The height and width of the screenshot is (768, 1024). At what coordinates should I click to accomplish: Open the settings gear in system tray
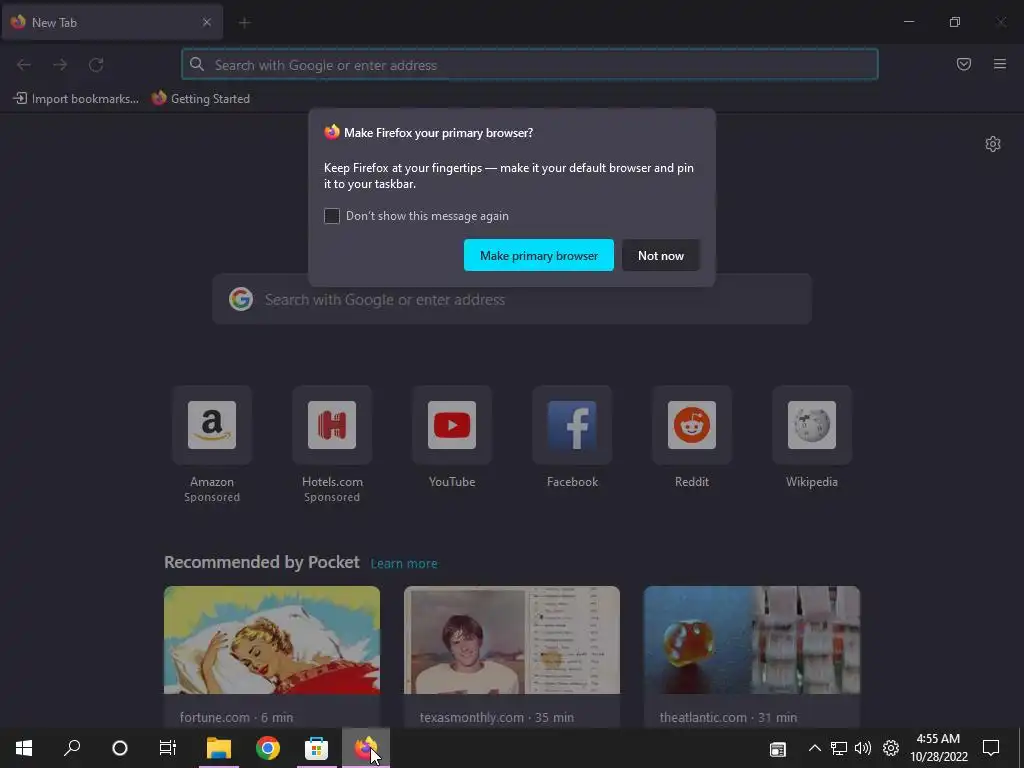point(891,748)
